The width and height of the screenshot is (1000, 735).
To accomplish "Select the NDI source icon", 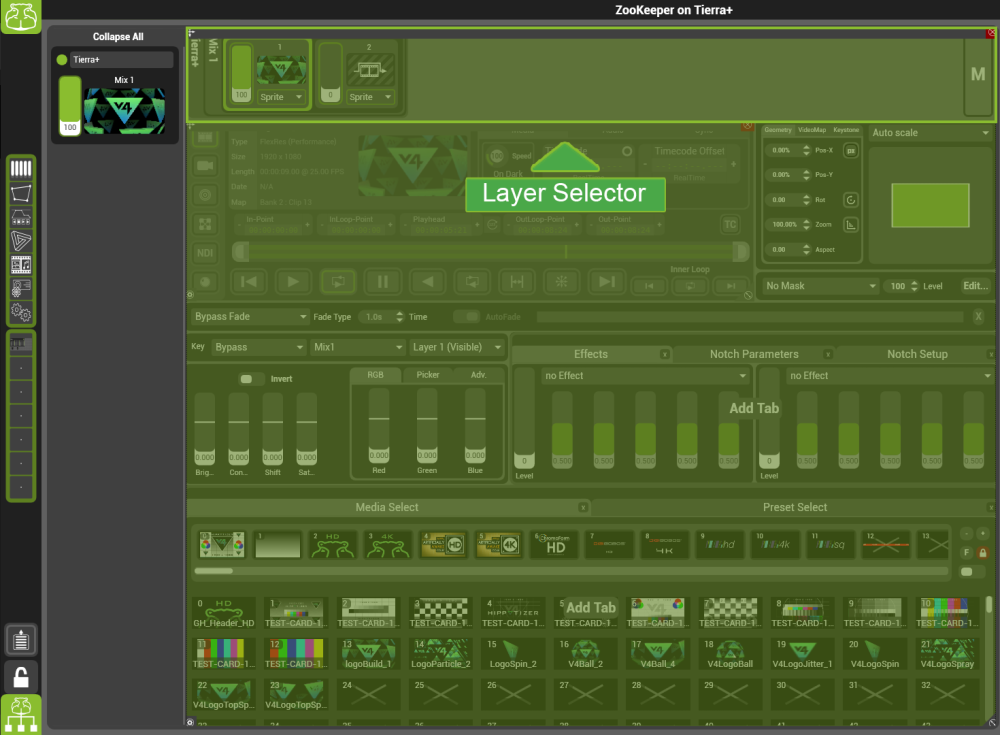I will click(205, 253).
